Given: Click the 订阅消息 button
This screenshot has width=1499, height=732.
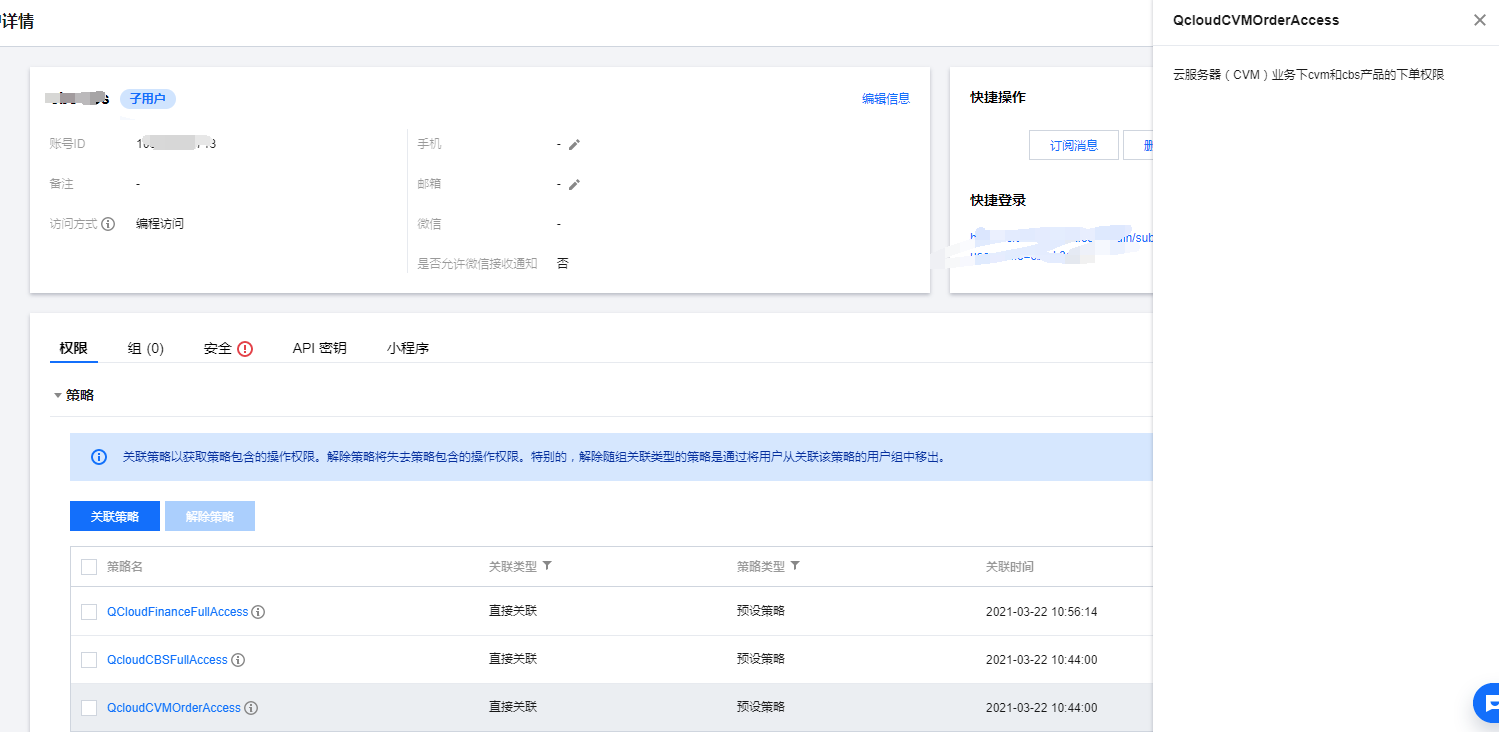Looking at the screenshot, I should pyautogui.click(x=1074, y=145).
